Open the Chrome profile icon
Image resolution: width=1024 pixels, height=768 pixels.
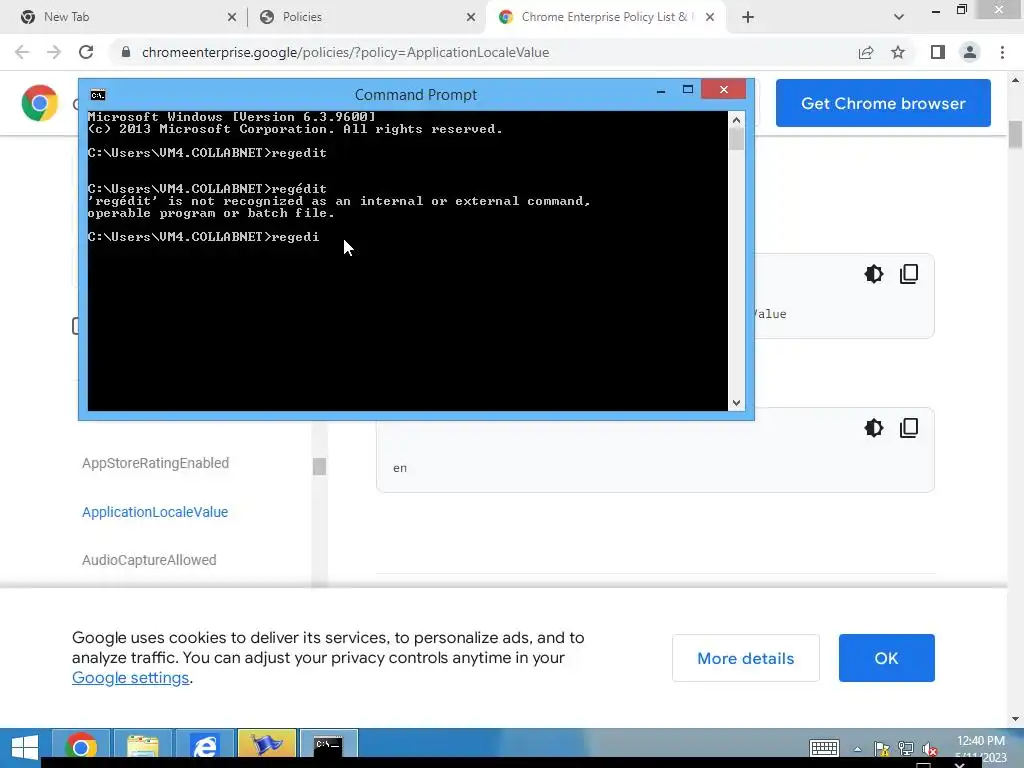(970, 52)
